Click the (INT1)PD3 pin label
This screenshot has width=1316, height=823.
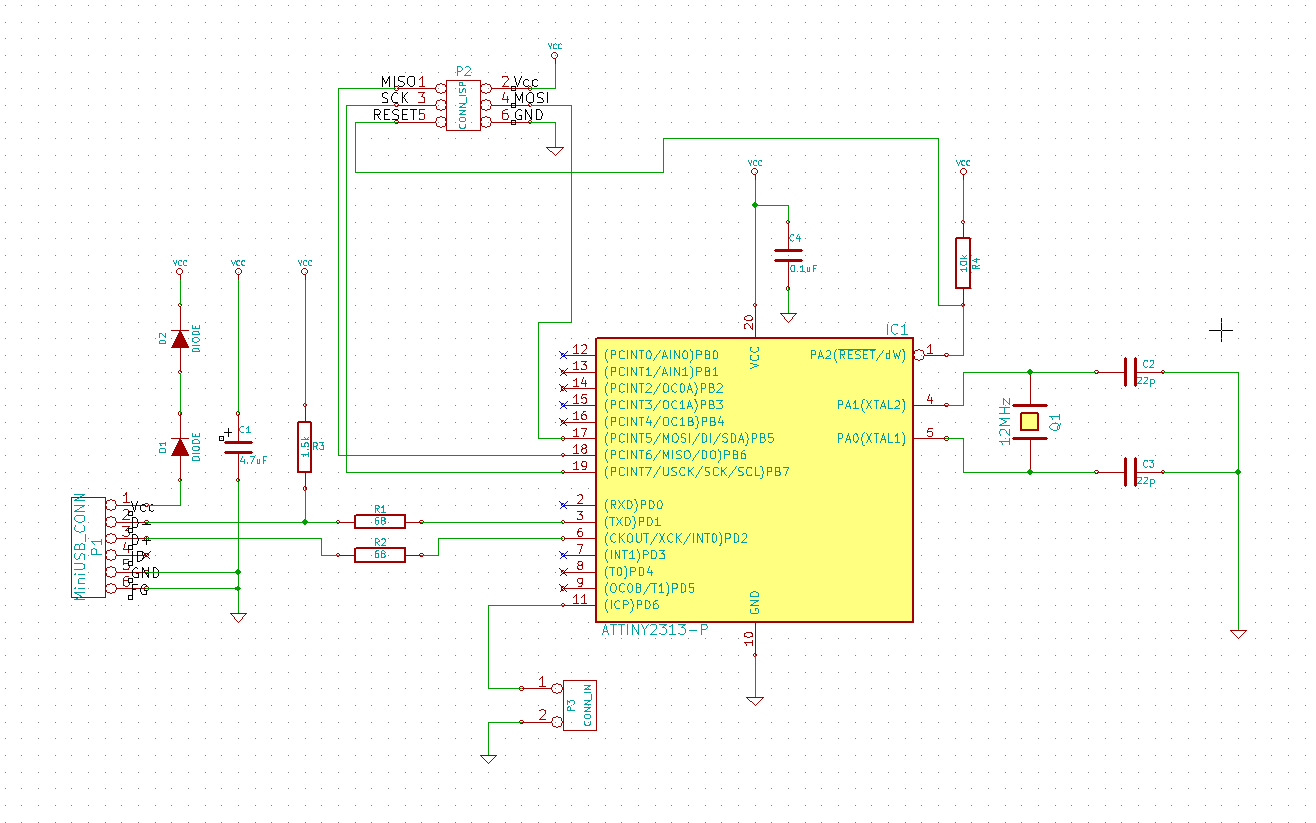[x=635, y=555]
